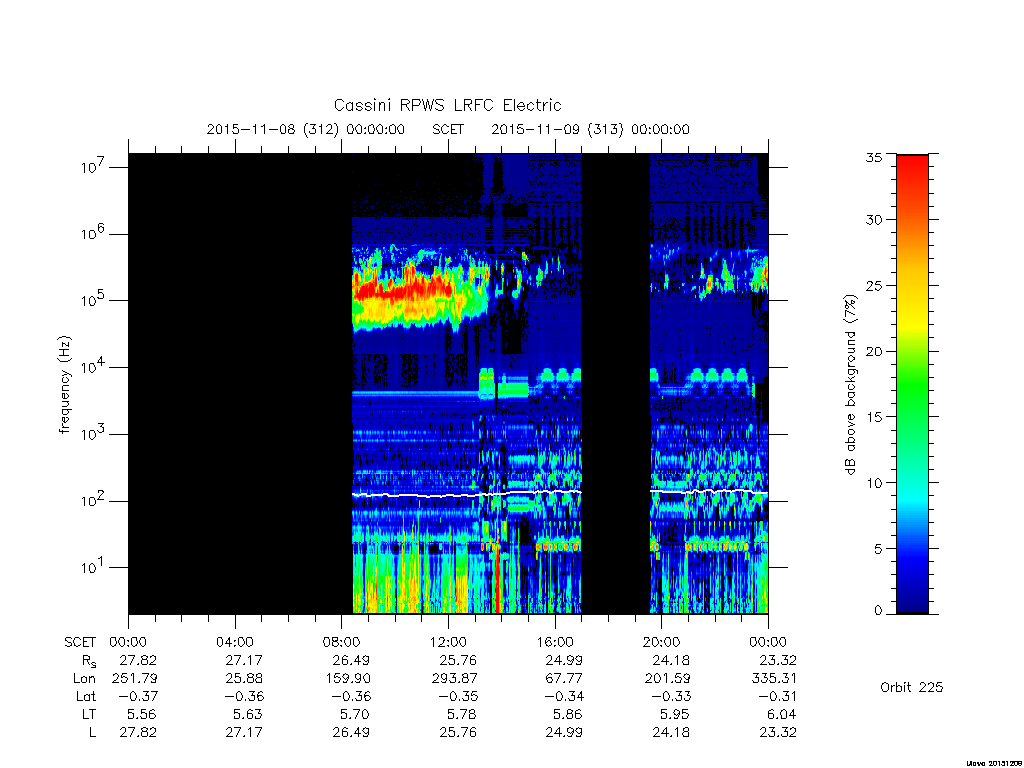Click the 12:00 time tick label
The width and height of the screenshot is (1024, 768).
[448, 642]
